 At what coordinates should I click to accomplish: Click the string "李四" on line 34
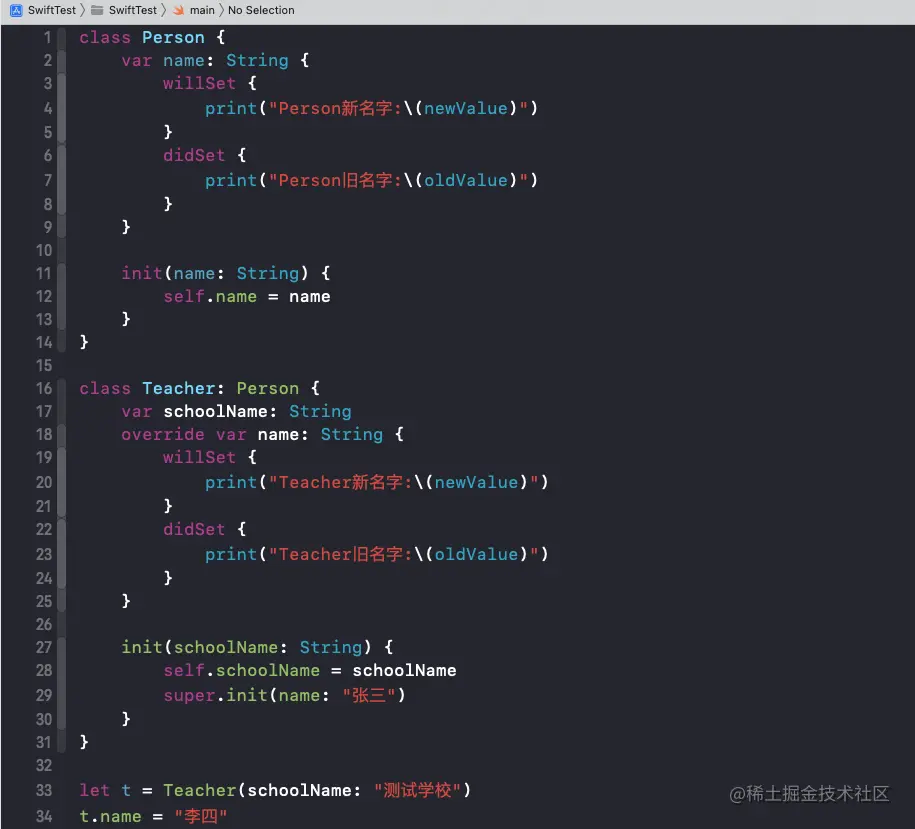pos(201,816)
